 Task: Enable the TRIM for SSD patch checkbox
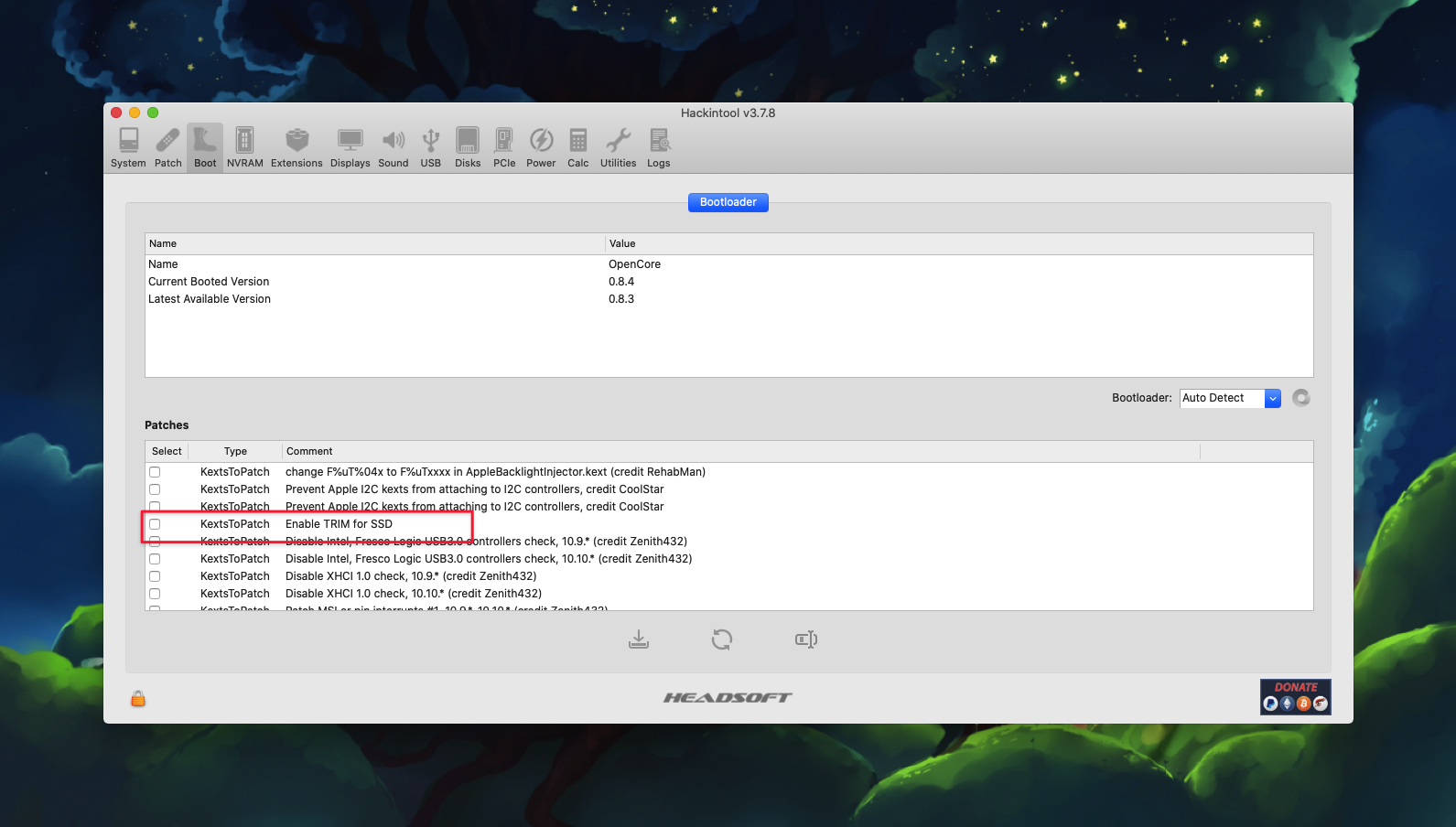155,524
